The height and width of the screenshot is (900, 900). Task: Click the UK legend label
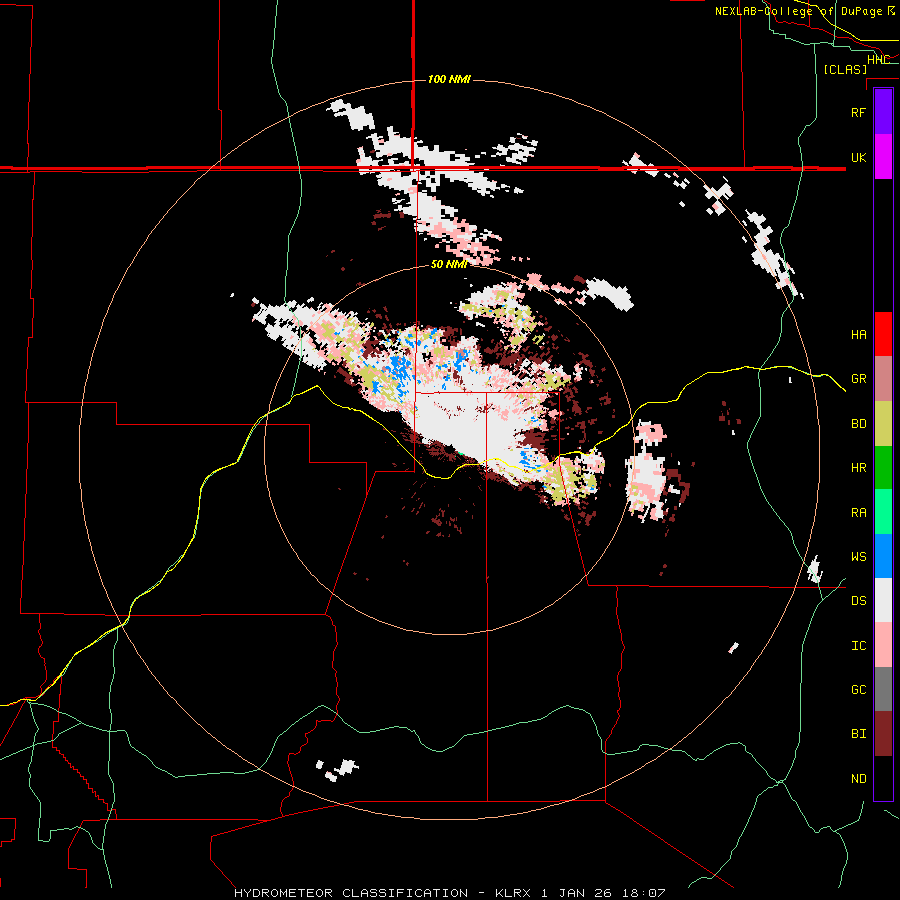point(858,157)
